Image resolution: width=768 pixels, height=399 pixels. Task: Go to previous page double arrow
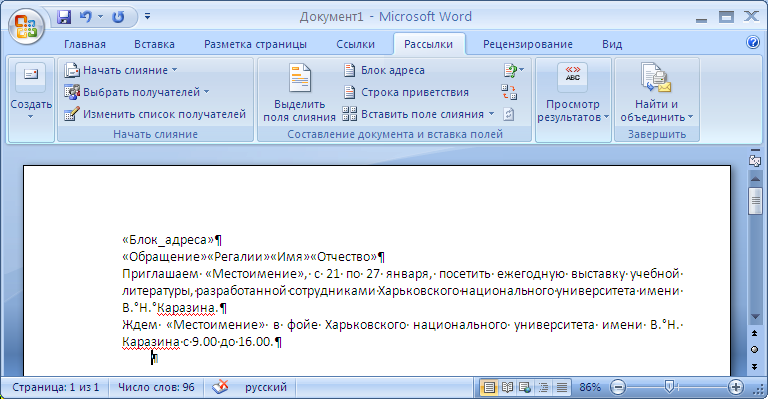pos(755,333)
